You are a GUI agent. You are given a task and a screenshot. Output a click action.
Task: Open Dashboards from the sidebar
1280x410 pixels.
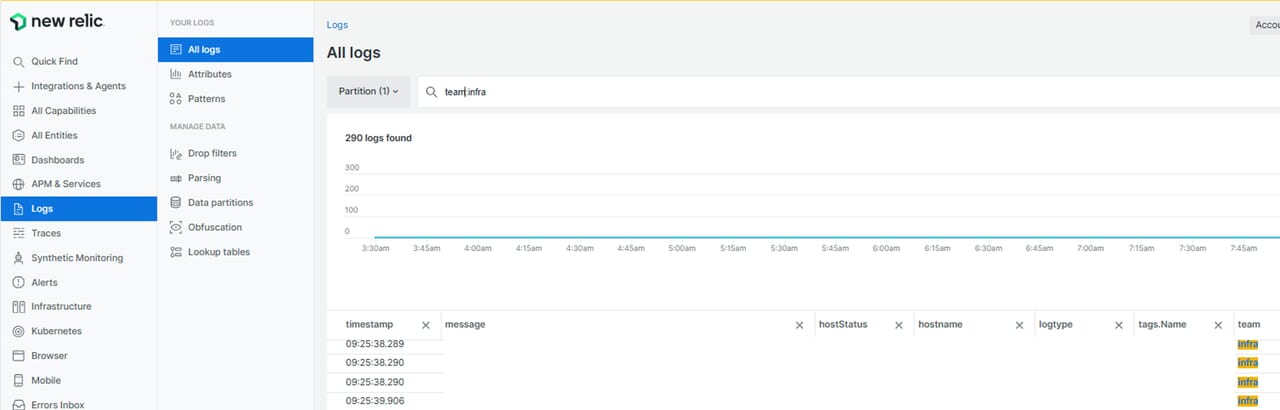(x=57, y=160)
